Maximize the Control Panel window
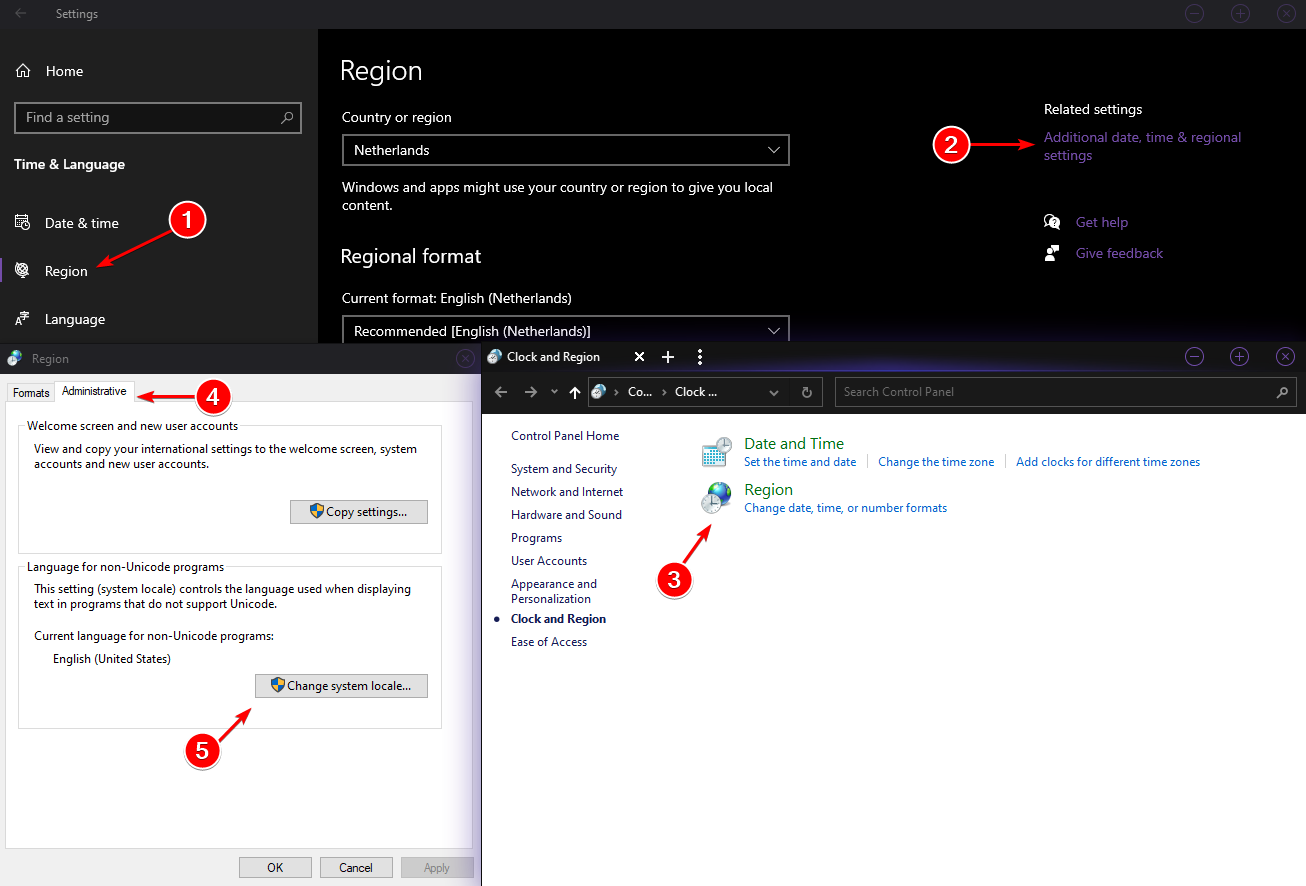The image size is (1306, 886). point(1240,356)
